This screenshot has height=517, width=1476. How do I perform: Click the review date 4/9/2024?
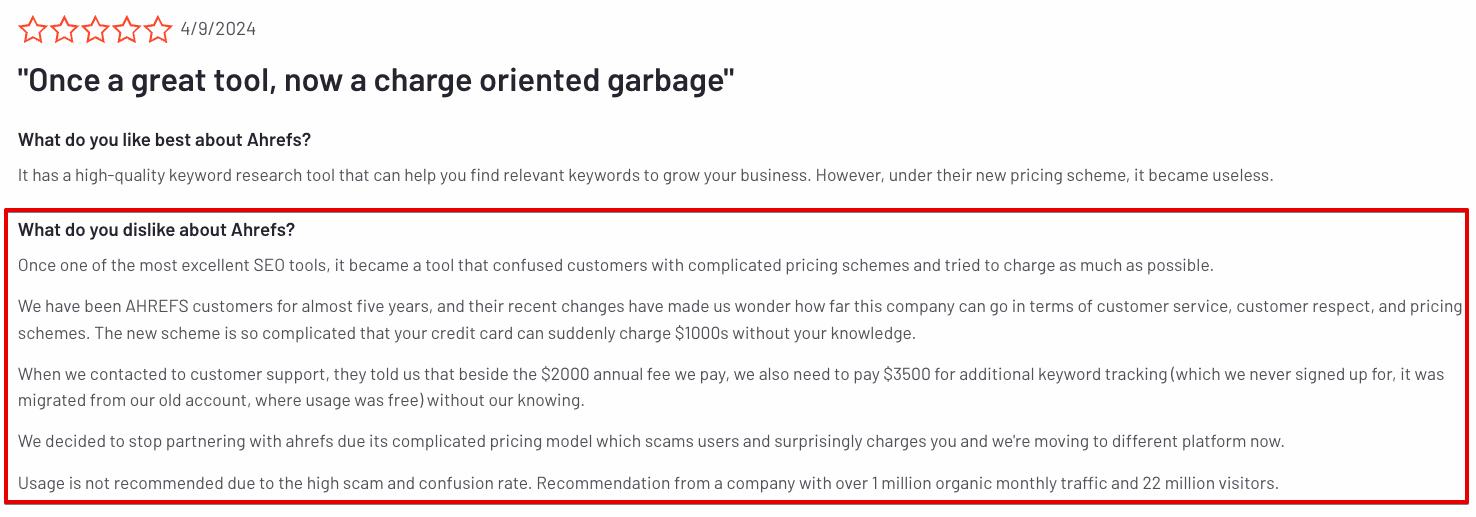[218, 29]
